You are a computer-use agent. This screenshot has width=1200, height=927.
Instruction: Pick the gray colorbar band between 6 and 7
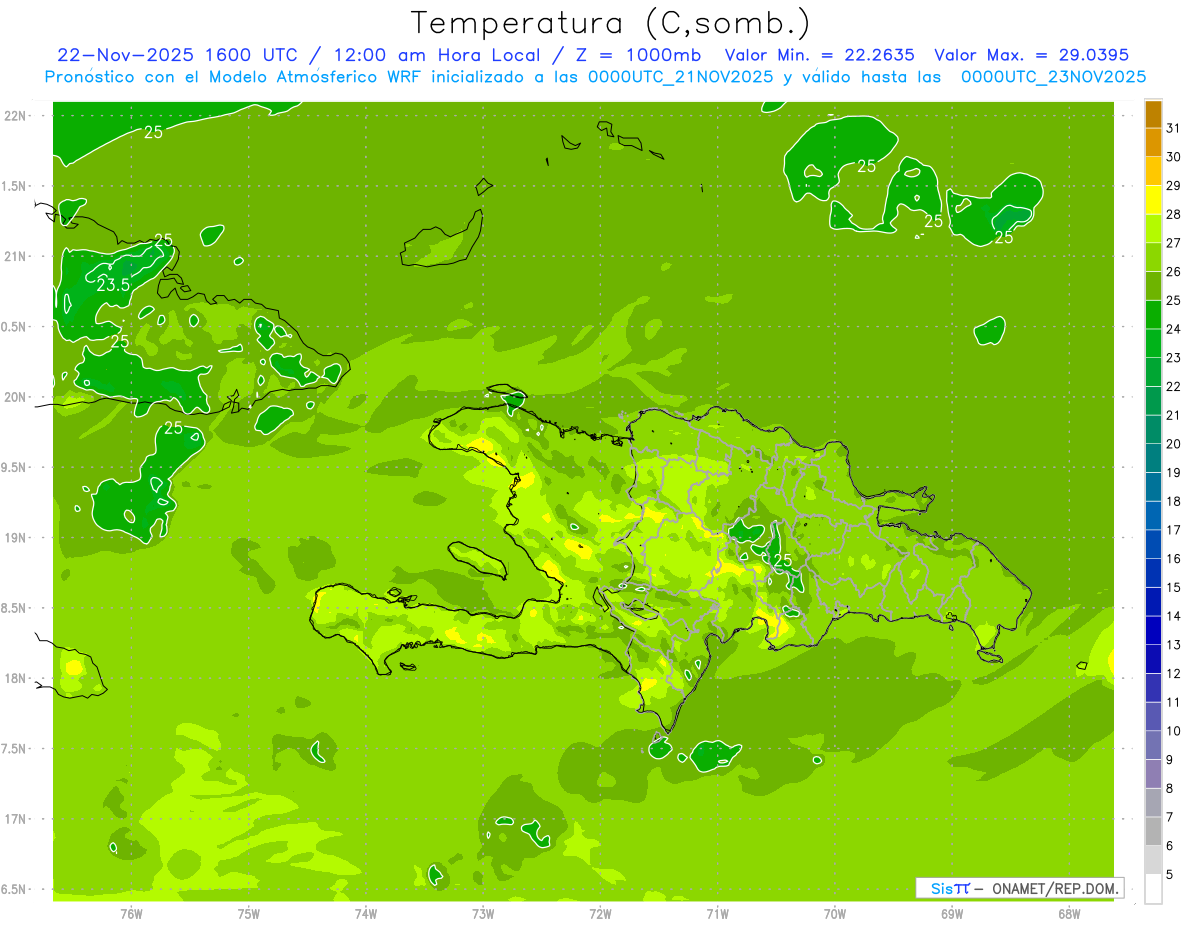click(1153, 831)
